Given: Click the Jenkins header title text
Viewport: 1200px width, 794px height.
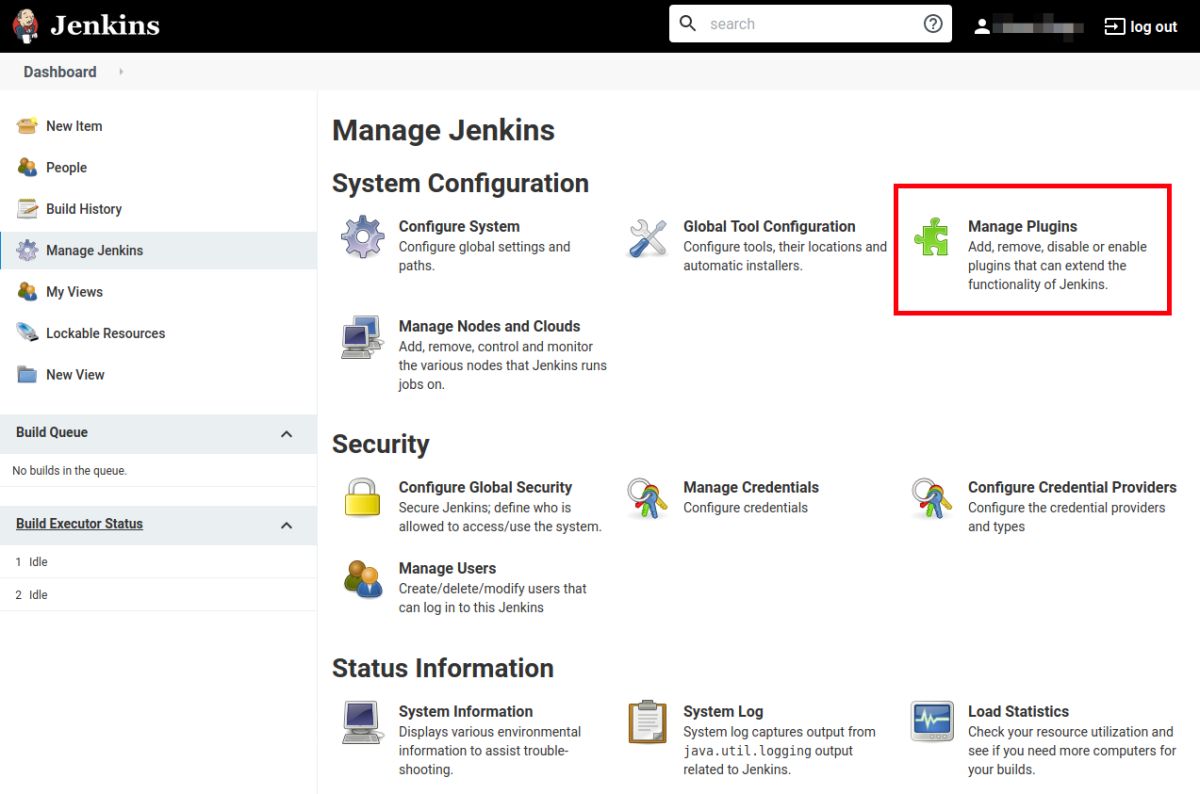Looking at the screenshot, I should point(105,25).
